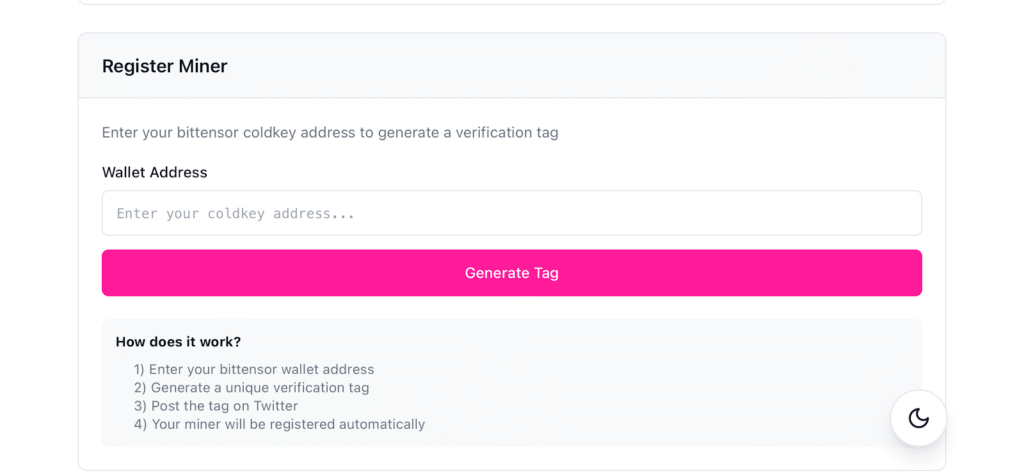Select the Register Miner heading
Image resolution: width=1024 pixels, height=473 pixels.
[164, 66]
